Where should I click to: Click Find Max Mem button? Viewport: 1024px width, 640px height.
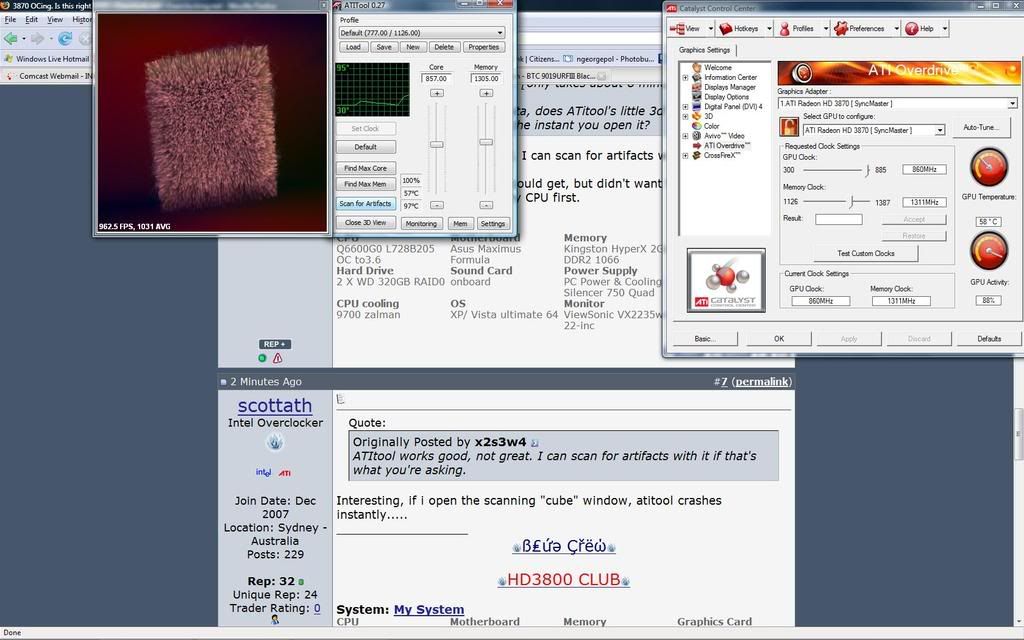point(366,184)
